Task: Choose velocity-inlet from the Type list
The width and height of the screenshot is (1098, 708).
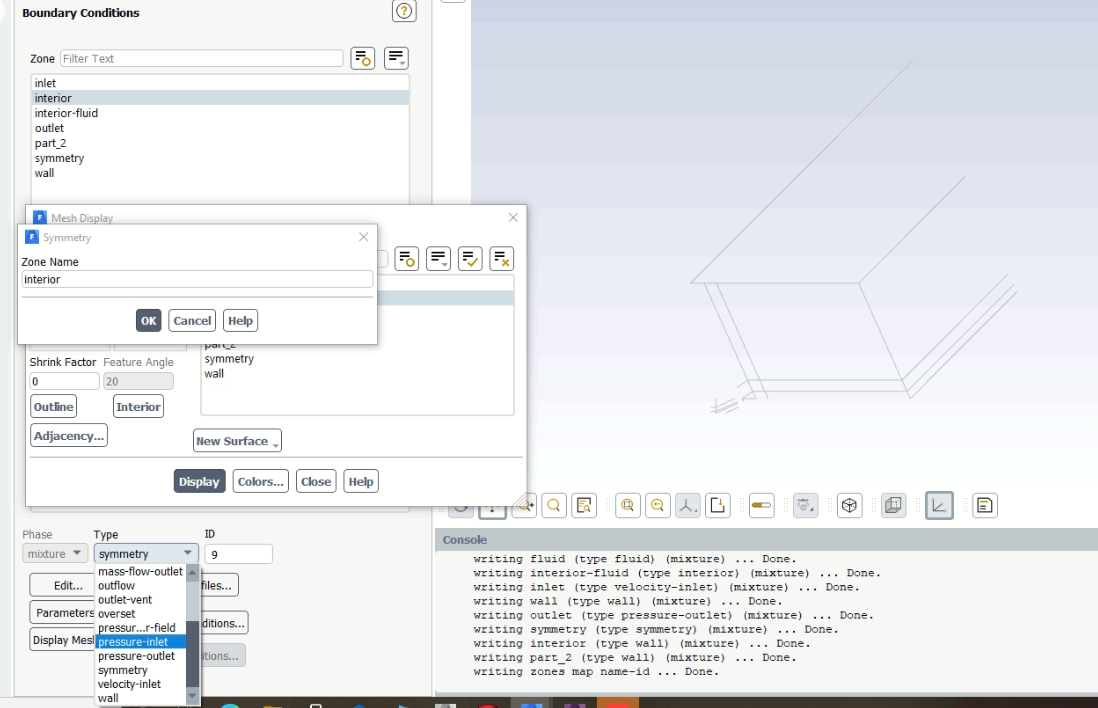Action: 130,684
